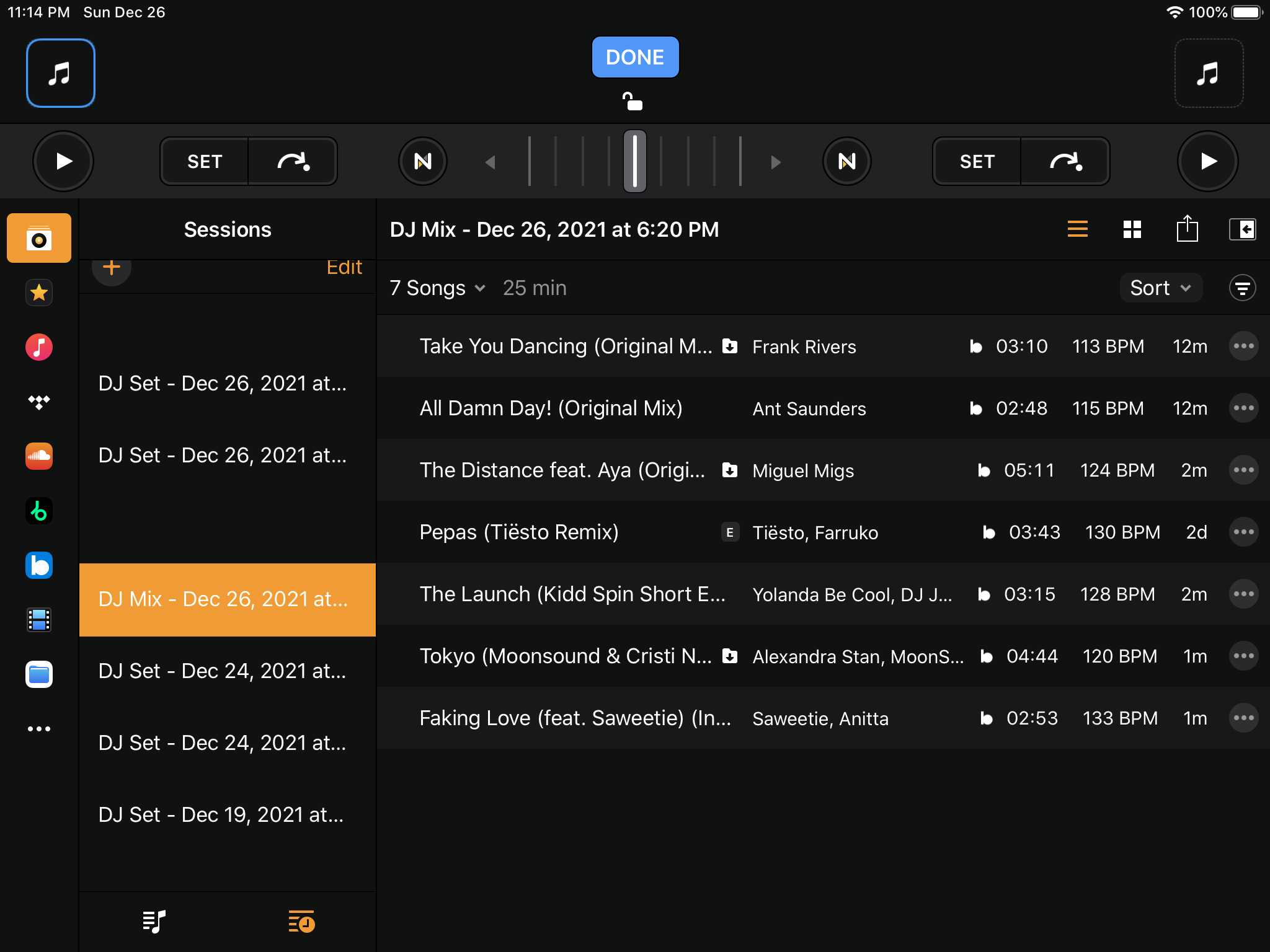Open more options for The Distance
The height and width of the screenshot is (952, 1270).
1243,470
